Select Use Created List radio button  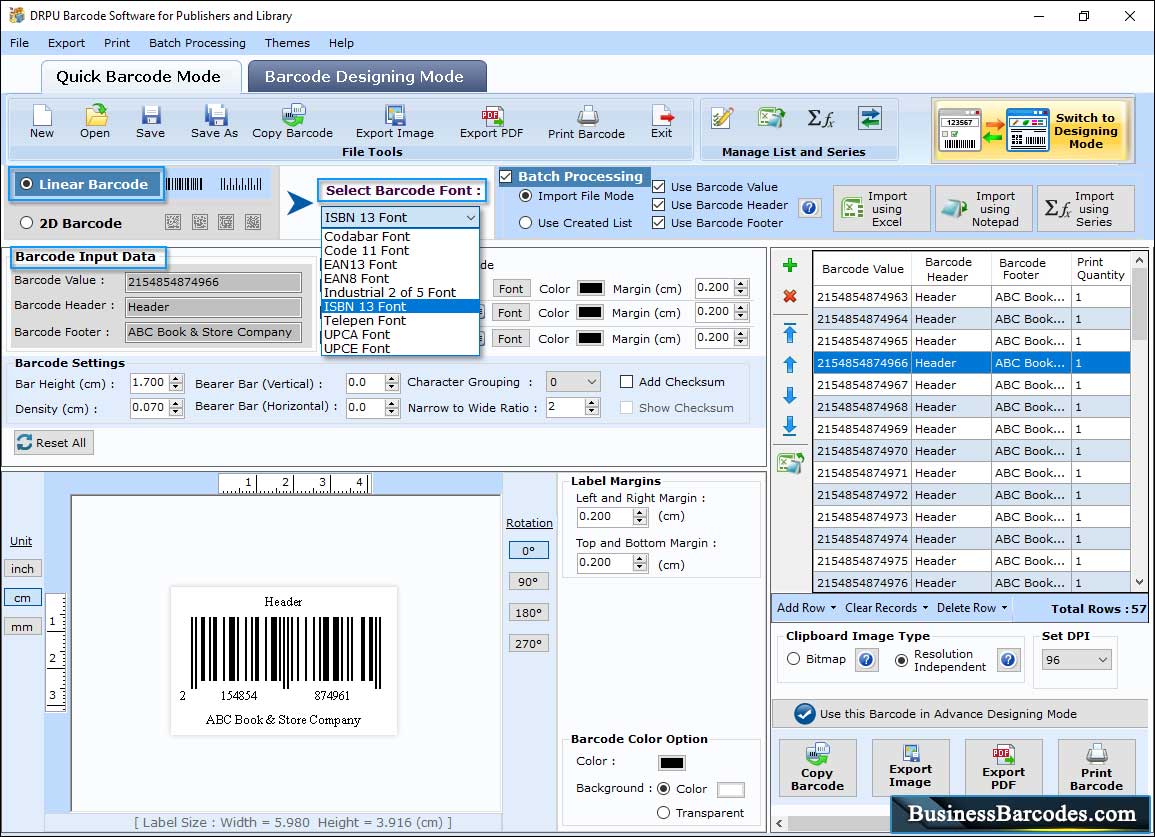pyautogui.click(x=525, y=223)
